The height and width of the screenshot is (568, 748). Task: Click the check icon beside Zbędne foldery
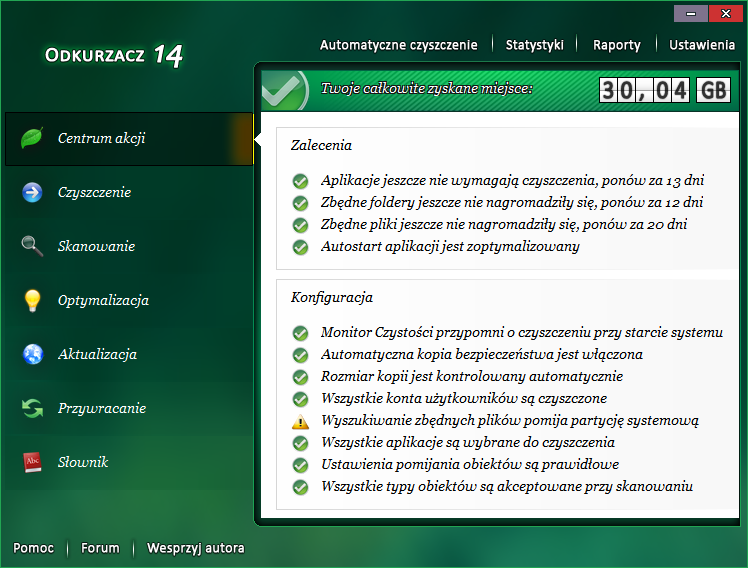(x=301, y=203)
